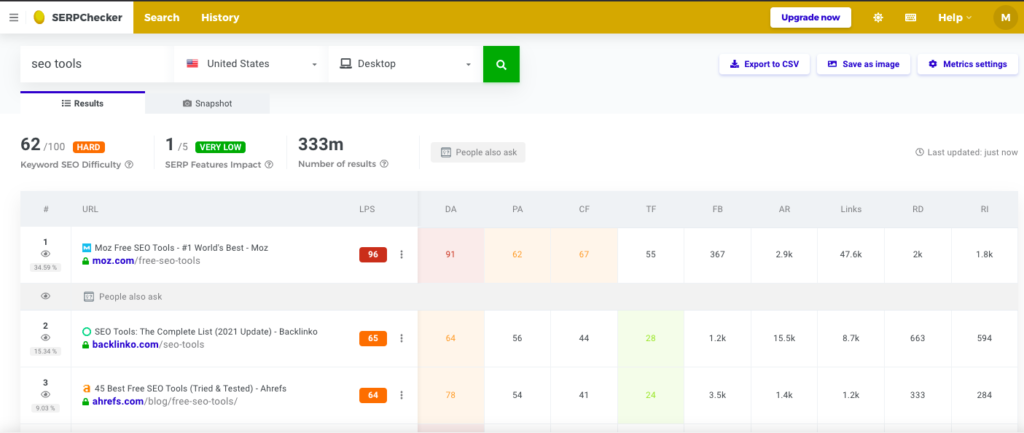
Task: Open keyboard shortcuts icon in header
Action: coord(910,18)
